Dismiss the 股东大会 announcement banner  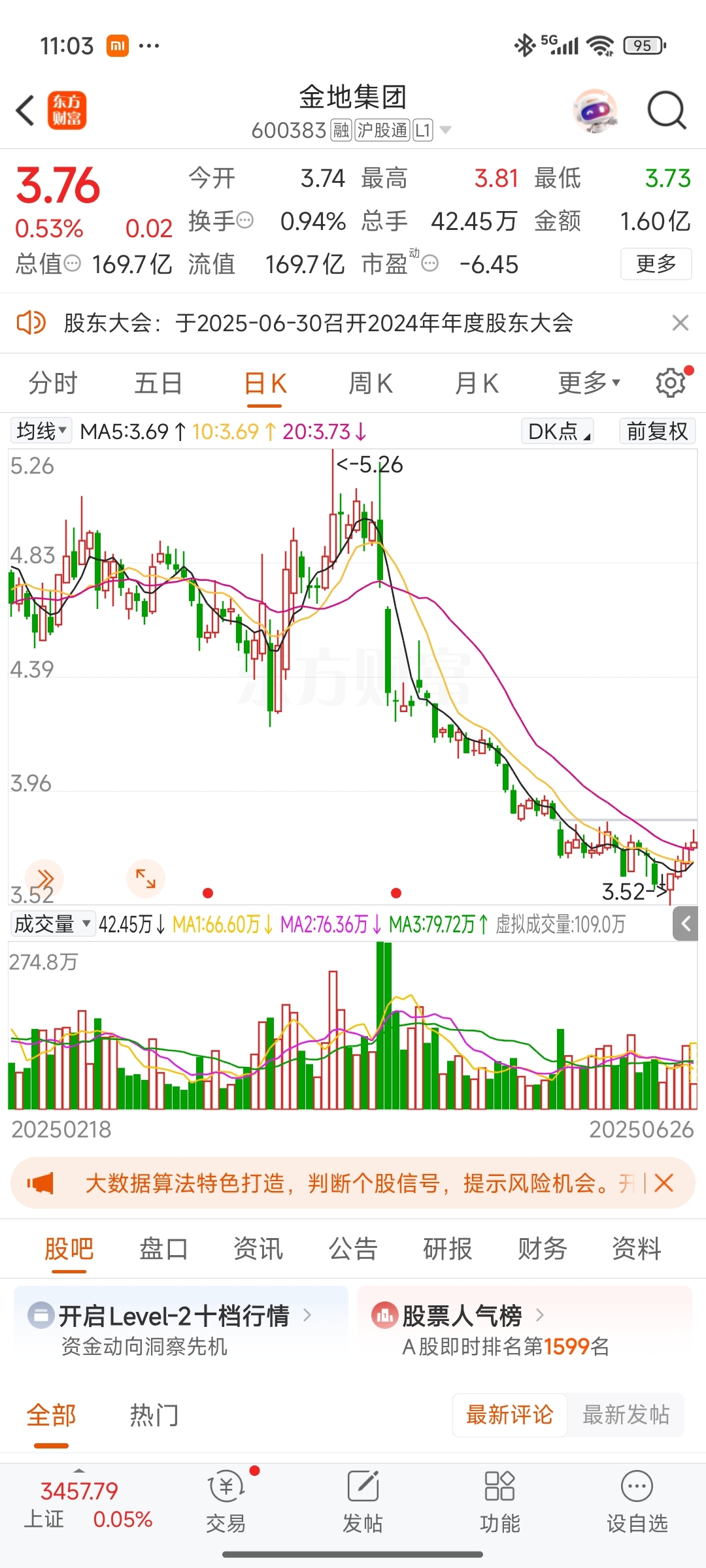pos(681,323)
